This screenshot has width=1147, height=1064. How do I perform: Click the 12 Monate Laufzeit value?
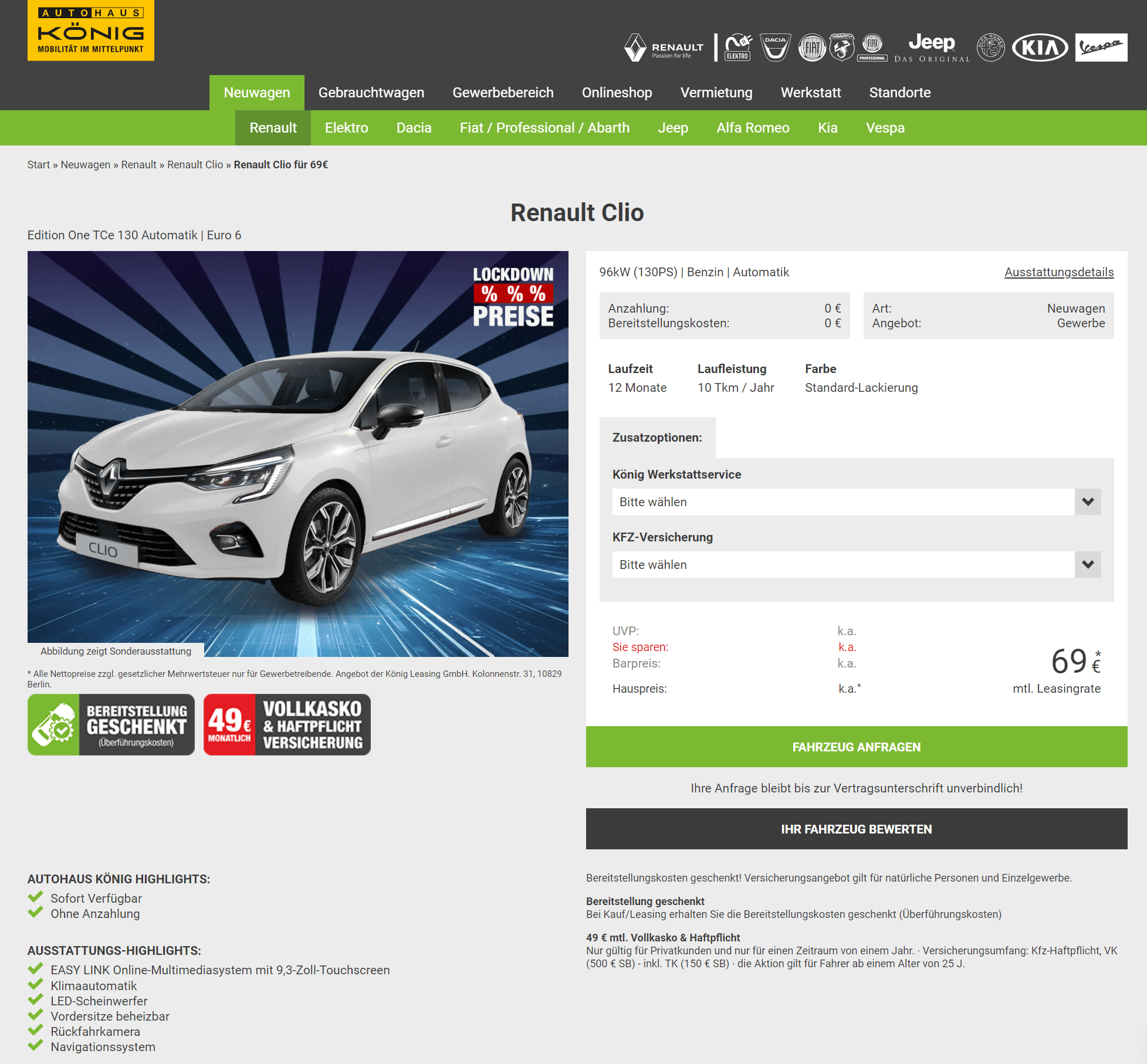[638, 388]
